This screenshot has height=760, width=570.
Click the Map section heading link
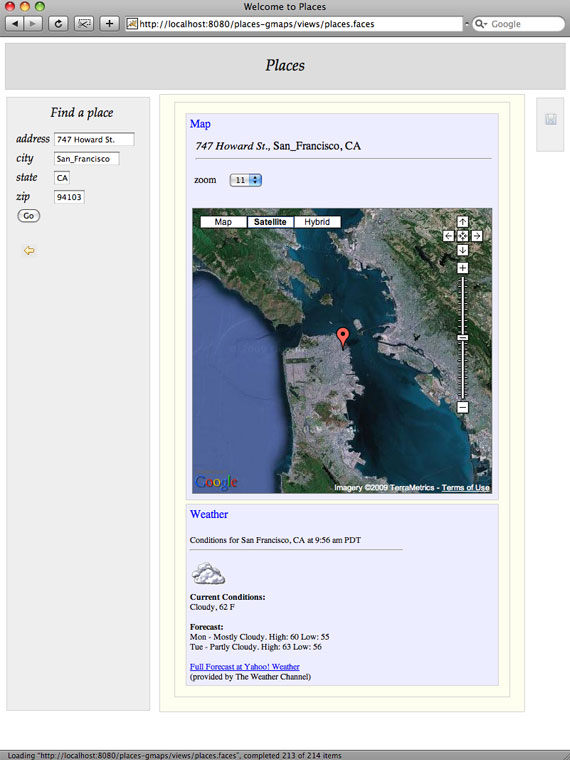[200, 124]
